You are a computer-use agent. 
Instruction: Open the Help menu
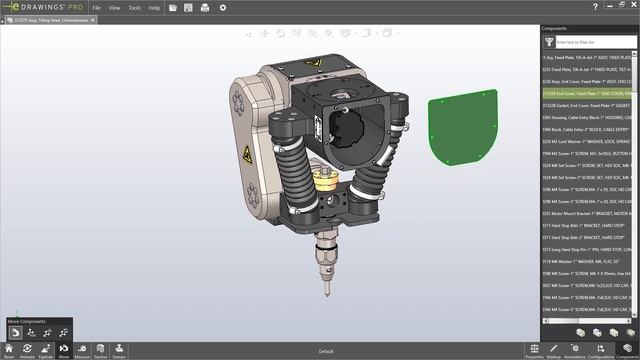pos(154,8)
